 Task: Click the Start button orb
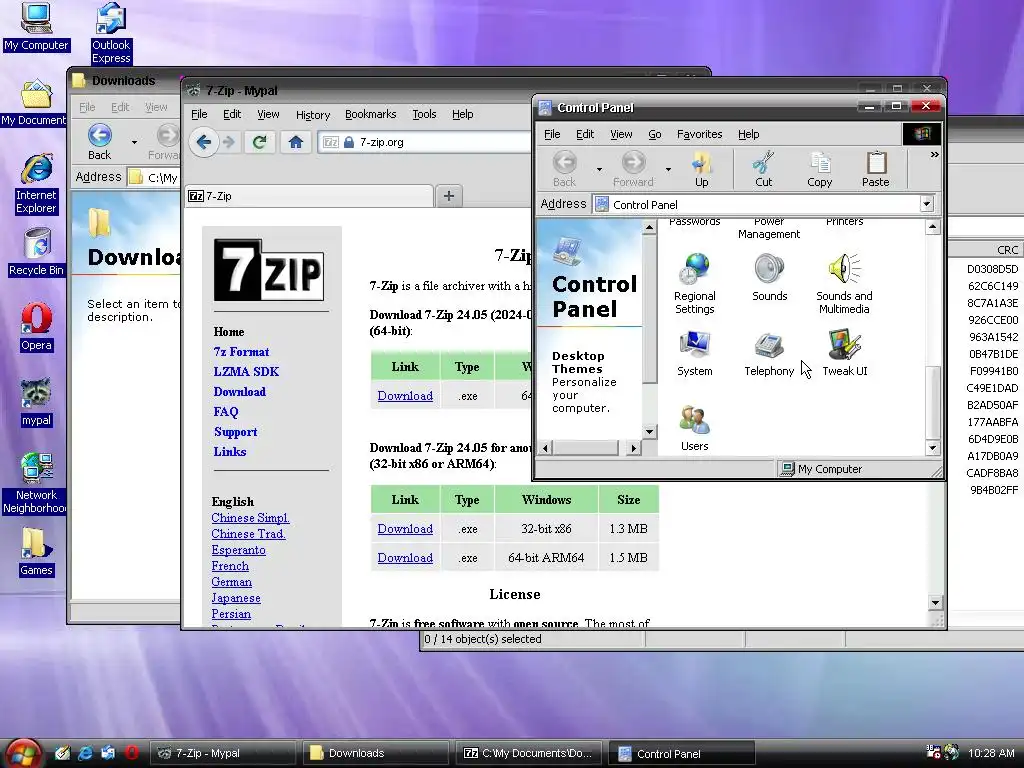point(24,753)
